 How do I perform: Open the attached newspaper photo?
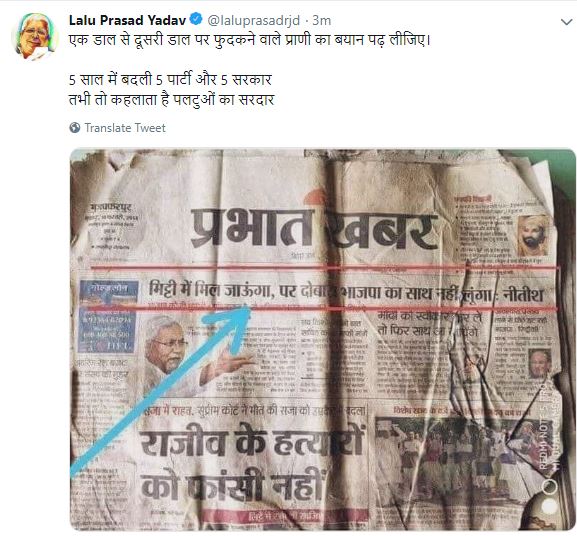pyautogui.click(x=322, y=339)
